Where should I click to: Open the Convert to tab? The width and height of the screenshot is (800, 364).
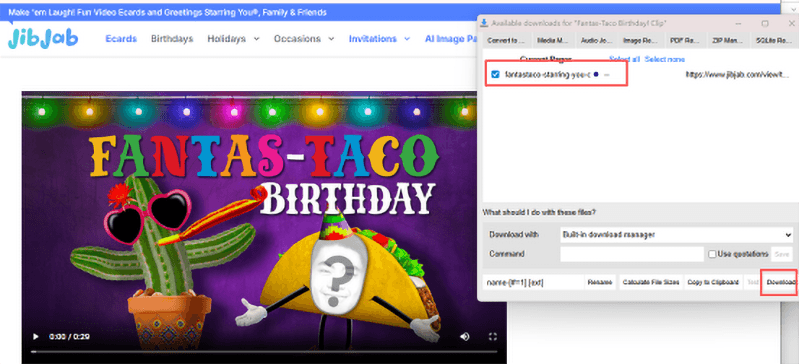click(507, 40)
